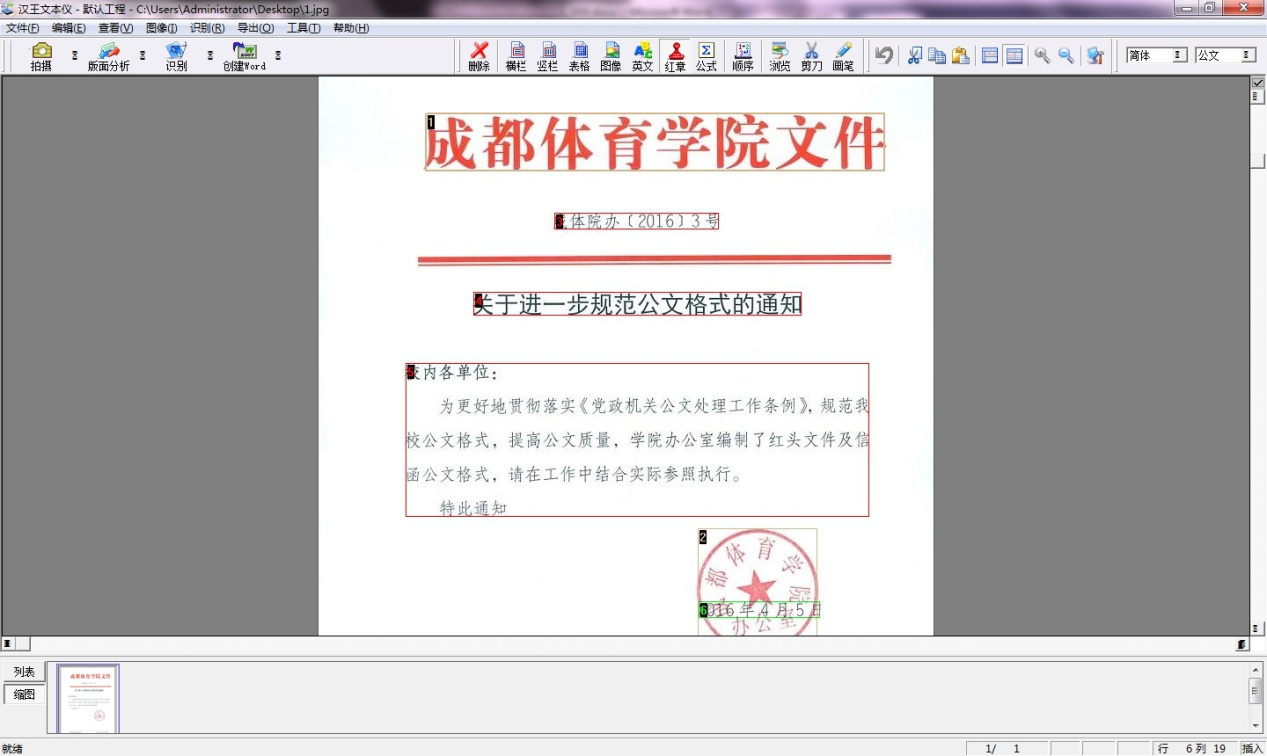Expand the arrow next to 拍摄

click(74, 55)
